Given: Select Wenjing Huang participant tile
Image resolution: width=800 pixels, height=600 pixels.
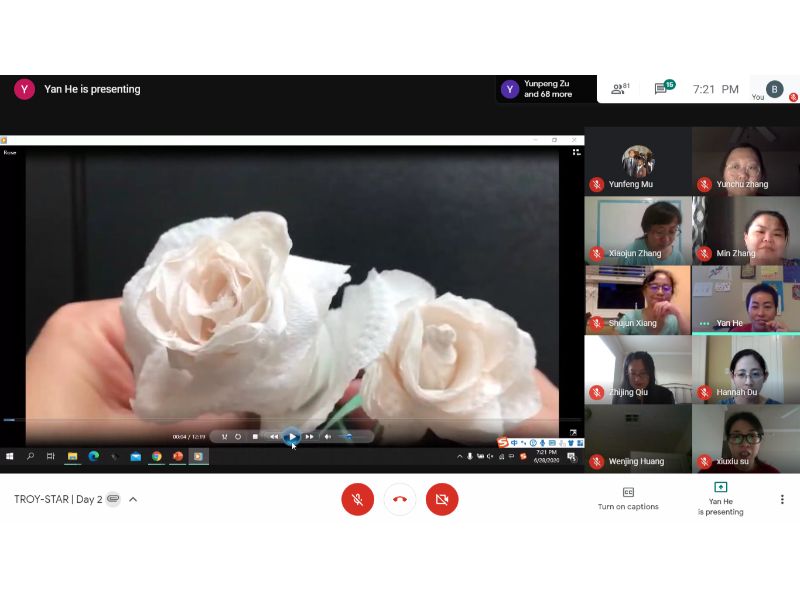Looking at the screenshot, I should 637,439.
